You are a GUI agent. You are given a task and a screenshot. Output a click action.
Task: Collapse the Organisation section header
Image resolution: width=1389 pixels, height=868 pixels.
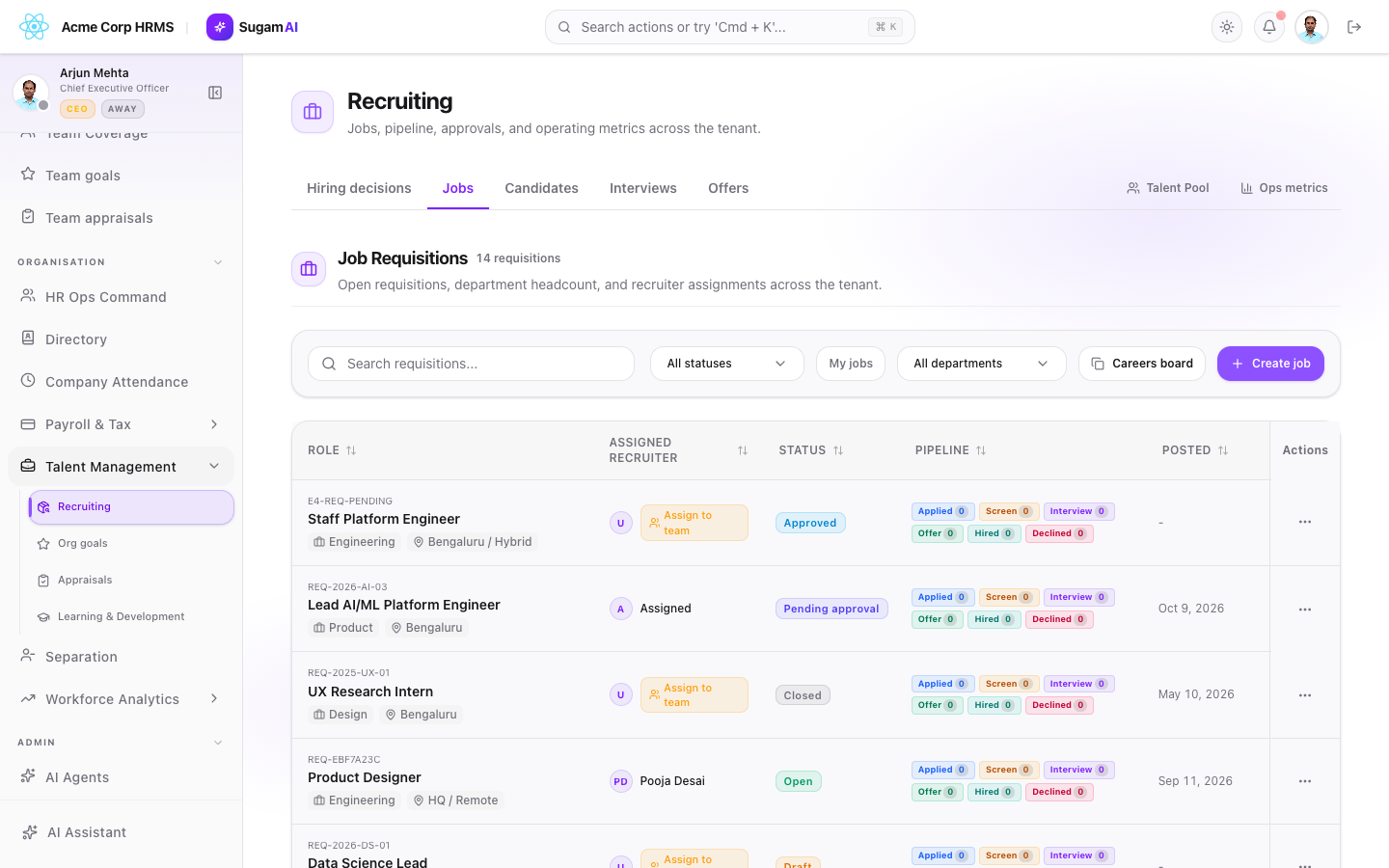pos(121,262)
